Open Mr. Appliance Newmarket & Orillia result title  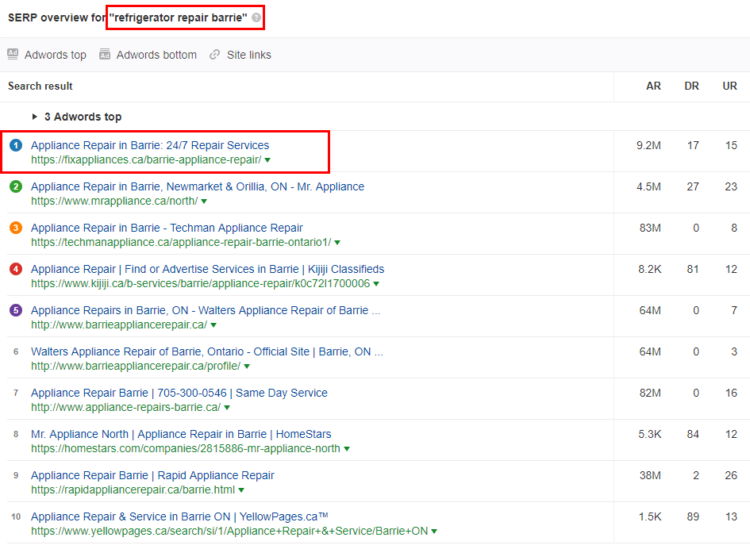198,187
